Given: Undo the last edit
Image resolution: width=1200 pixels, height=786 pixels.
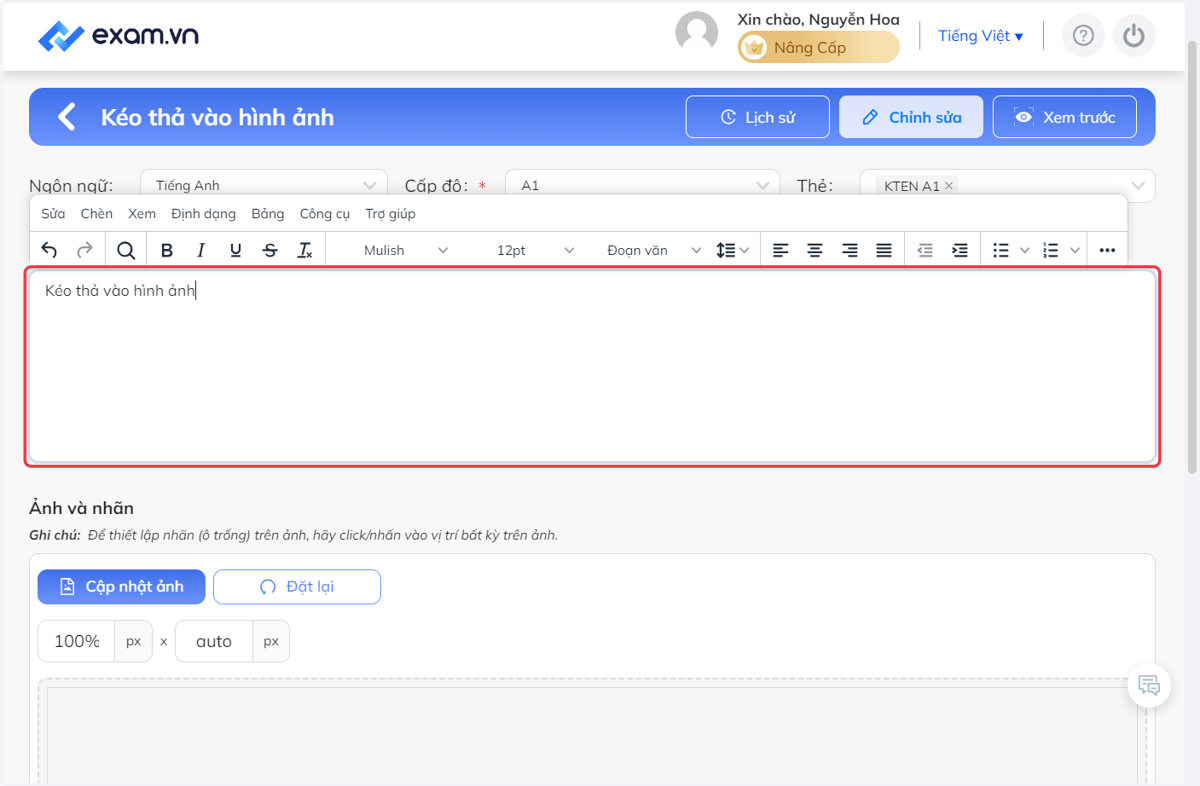Looking at the screenshot, I should 50,250.
